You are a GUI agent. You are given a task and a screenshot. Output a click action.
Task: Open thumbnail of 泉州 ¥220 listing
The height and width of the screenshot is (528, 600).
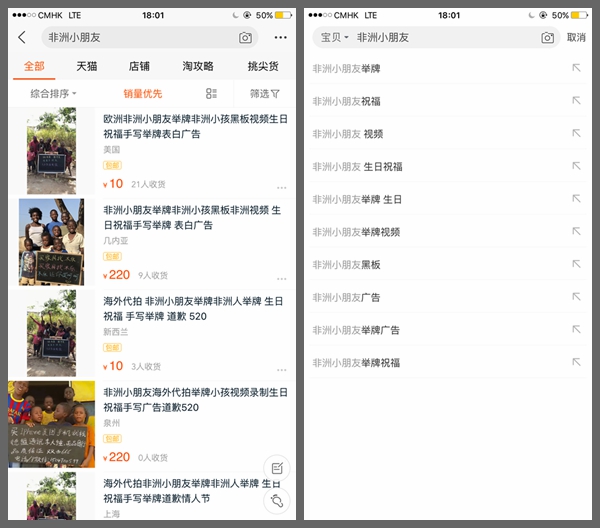click(x=51, y=424)
